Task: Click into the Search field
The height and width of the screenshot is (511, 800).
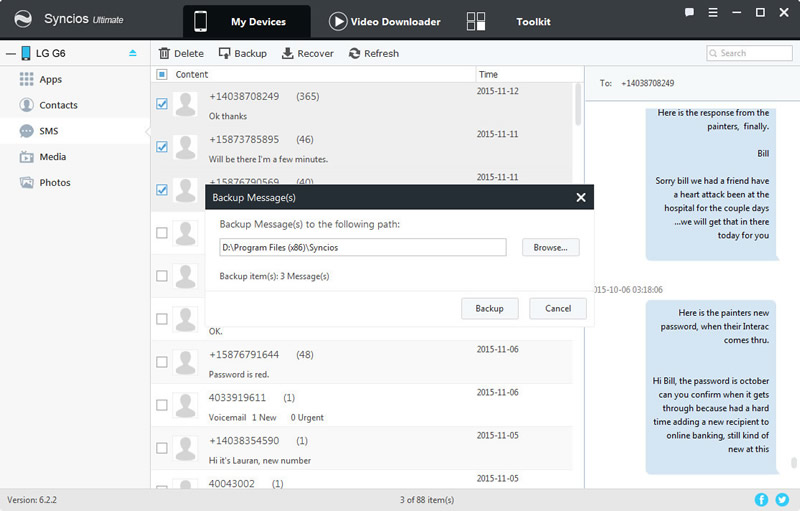Action: (x=749, y=53)
